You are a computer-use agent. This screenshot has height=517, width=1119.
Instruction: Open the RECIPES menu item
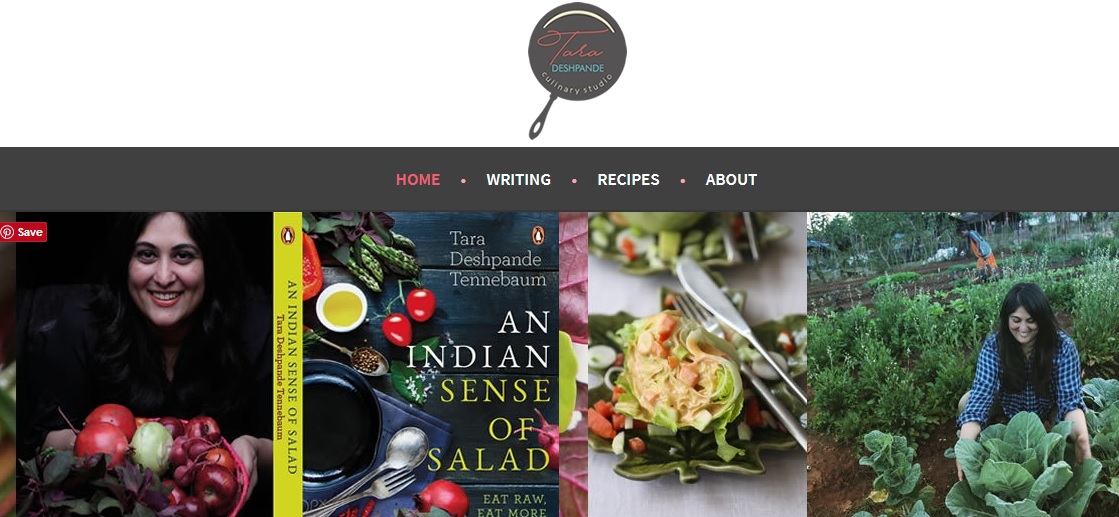(628, 179)
